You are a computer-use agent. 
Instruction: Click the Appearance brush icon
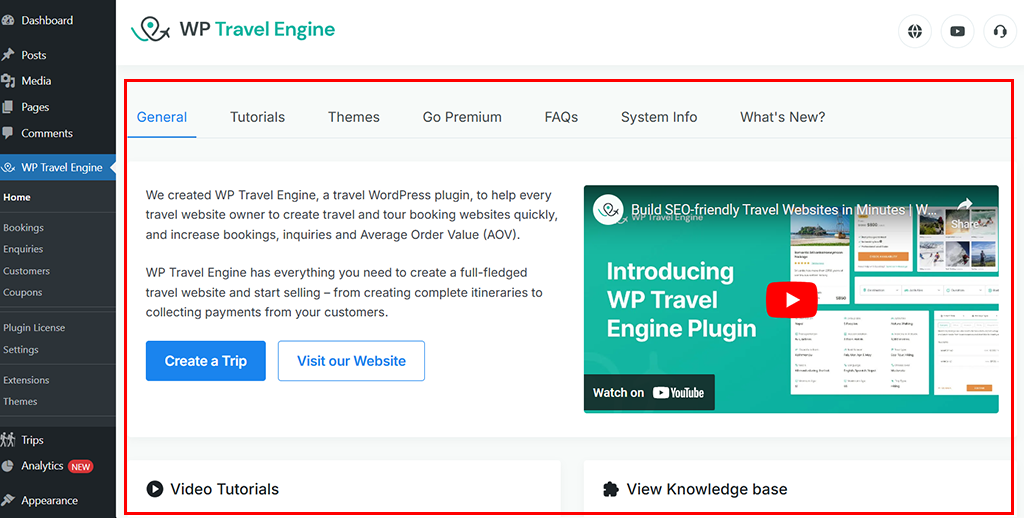tap(8, 500)
